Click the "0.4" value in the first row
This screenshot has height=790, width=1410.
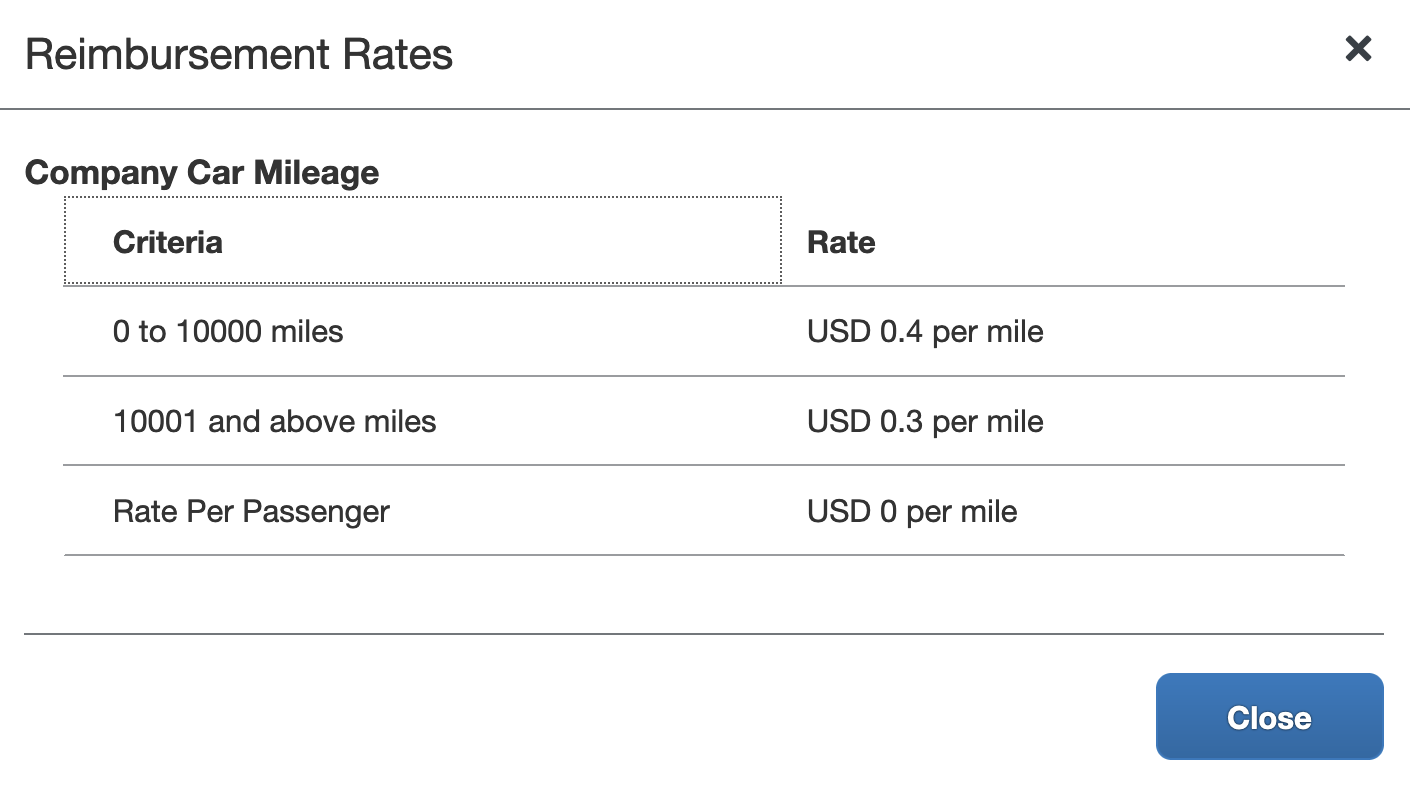tap(901, 332)
